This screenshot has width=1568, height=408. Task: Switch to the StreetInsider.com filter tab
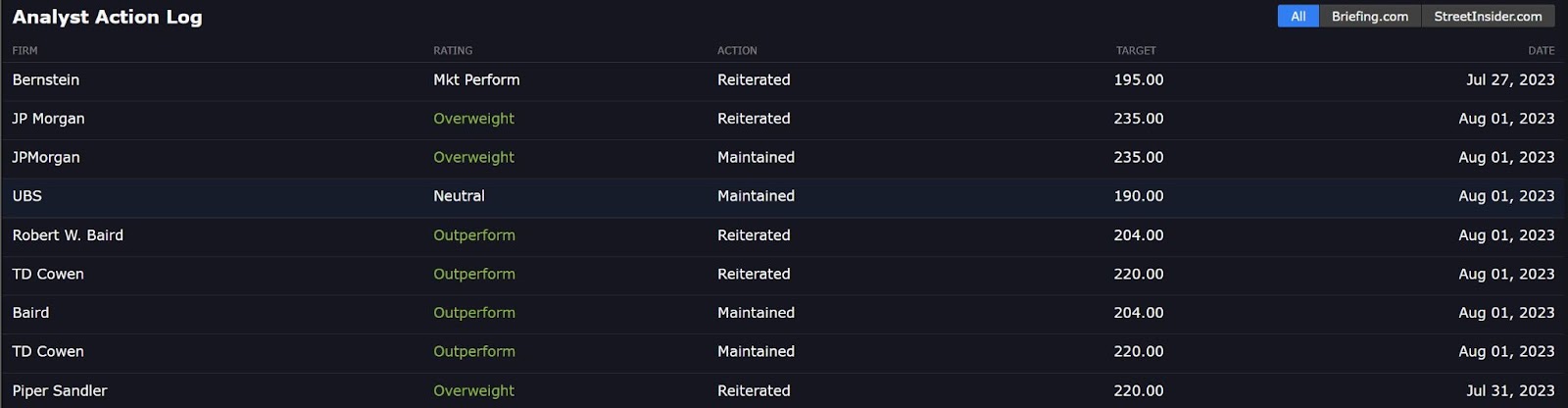click(x=1488, y=17)
